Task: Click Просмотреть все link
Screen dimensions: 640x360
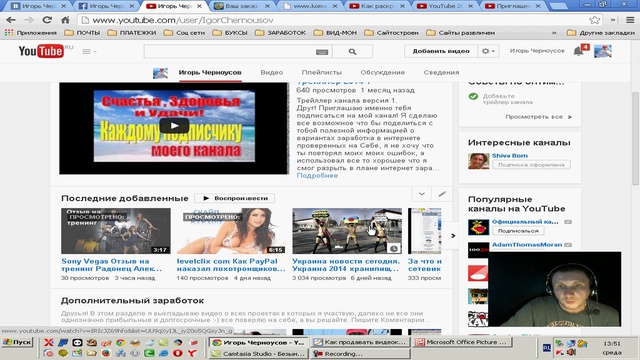Action: [538, 117]
